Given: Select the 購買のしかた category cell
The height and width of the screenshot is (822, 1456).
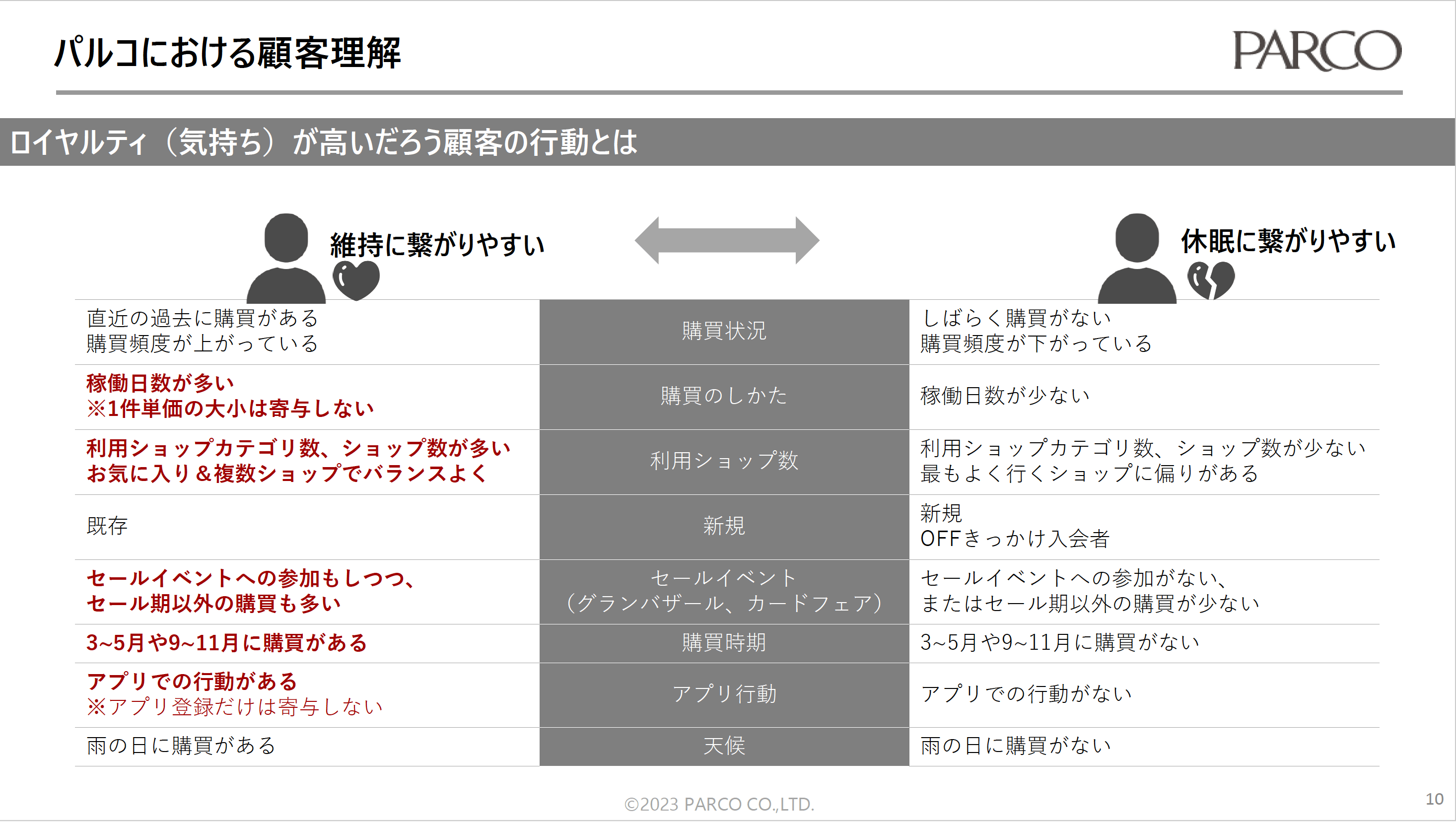Looking at the screenshot, I should [724, 396].
